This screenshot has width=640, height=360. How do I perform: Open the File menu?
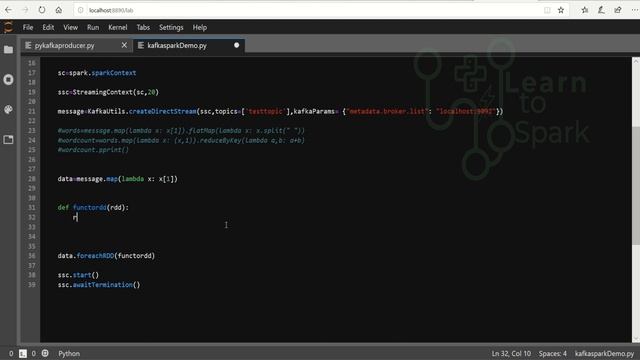coord(28,27)
